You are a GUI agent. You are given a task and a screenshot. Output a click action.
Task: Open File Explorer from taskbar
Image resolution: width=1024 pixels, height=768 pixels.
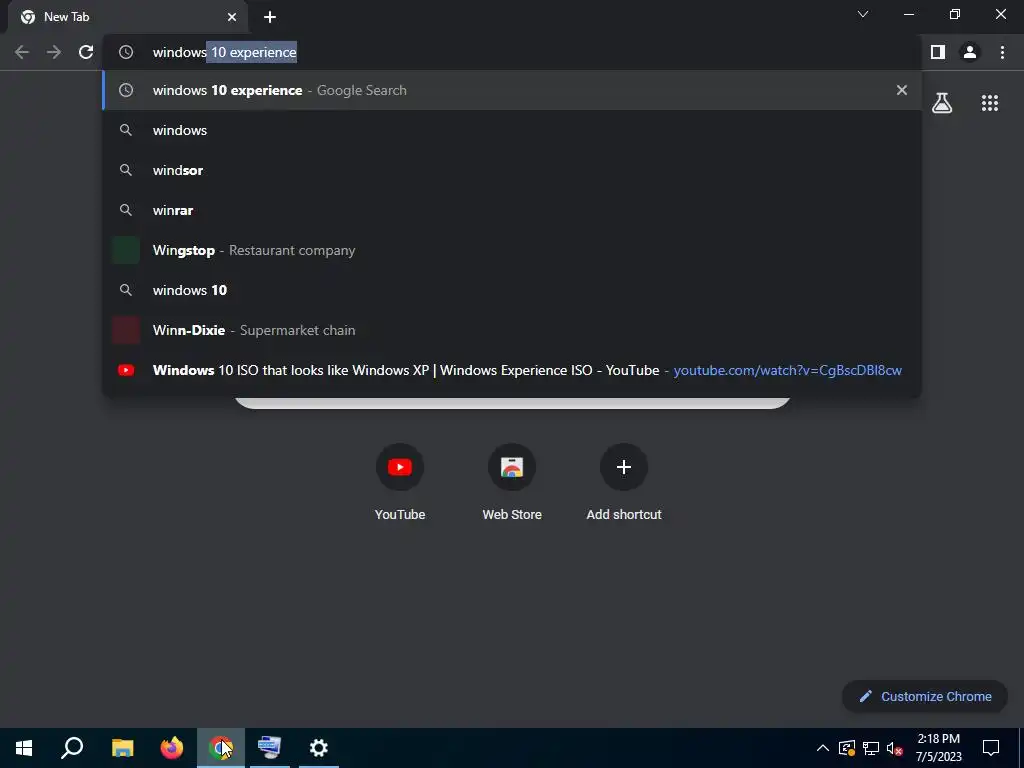pyautogui.click(x=122, y=748)
